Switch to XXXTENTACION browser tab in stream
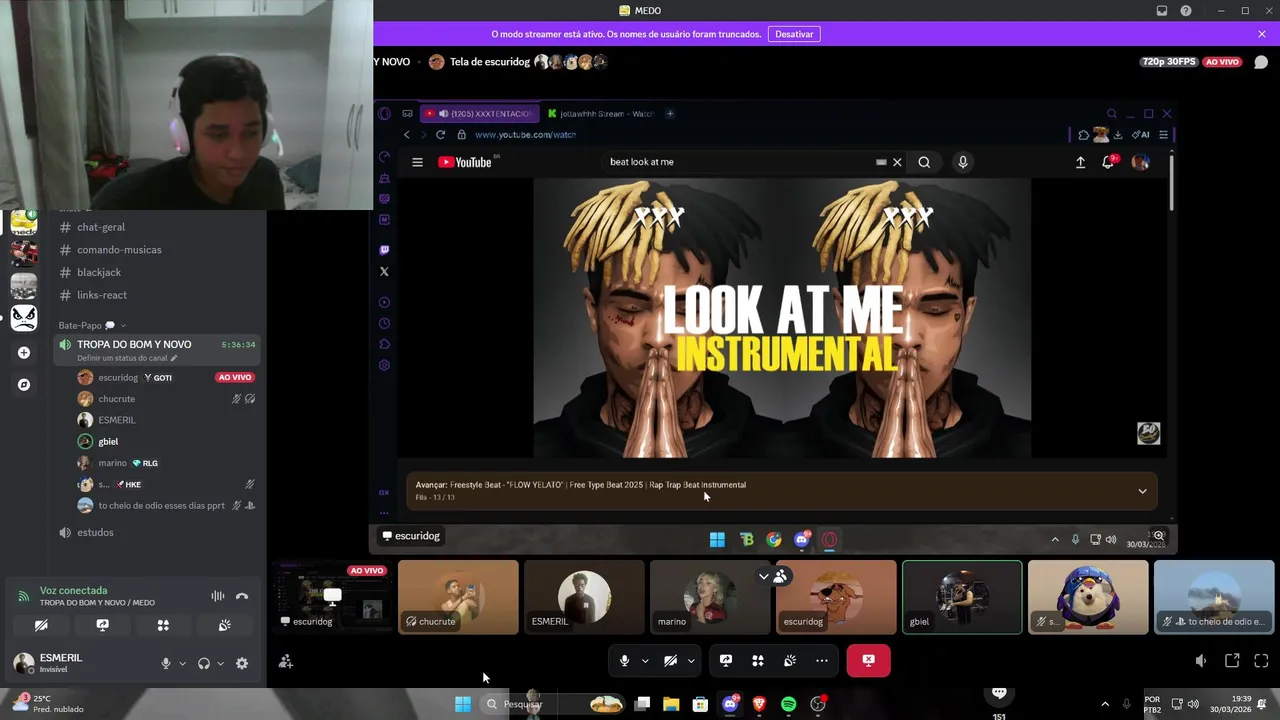Viewport: 1280px width, 720px height. [x=481, y=114]
